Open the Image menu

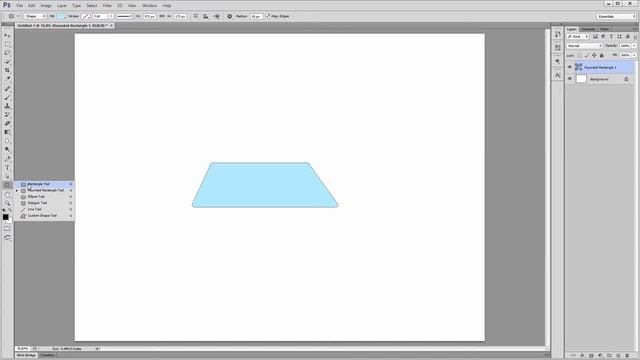coord(46,6)
